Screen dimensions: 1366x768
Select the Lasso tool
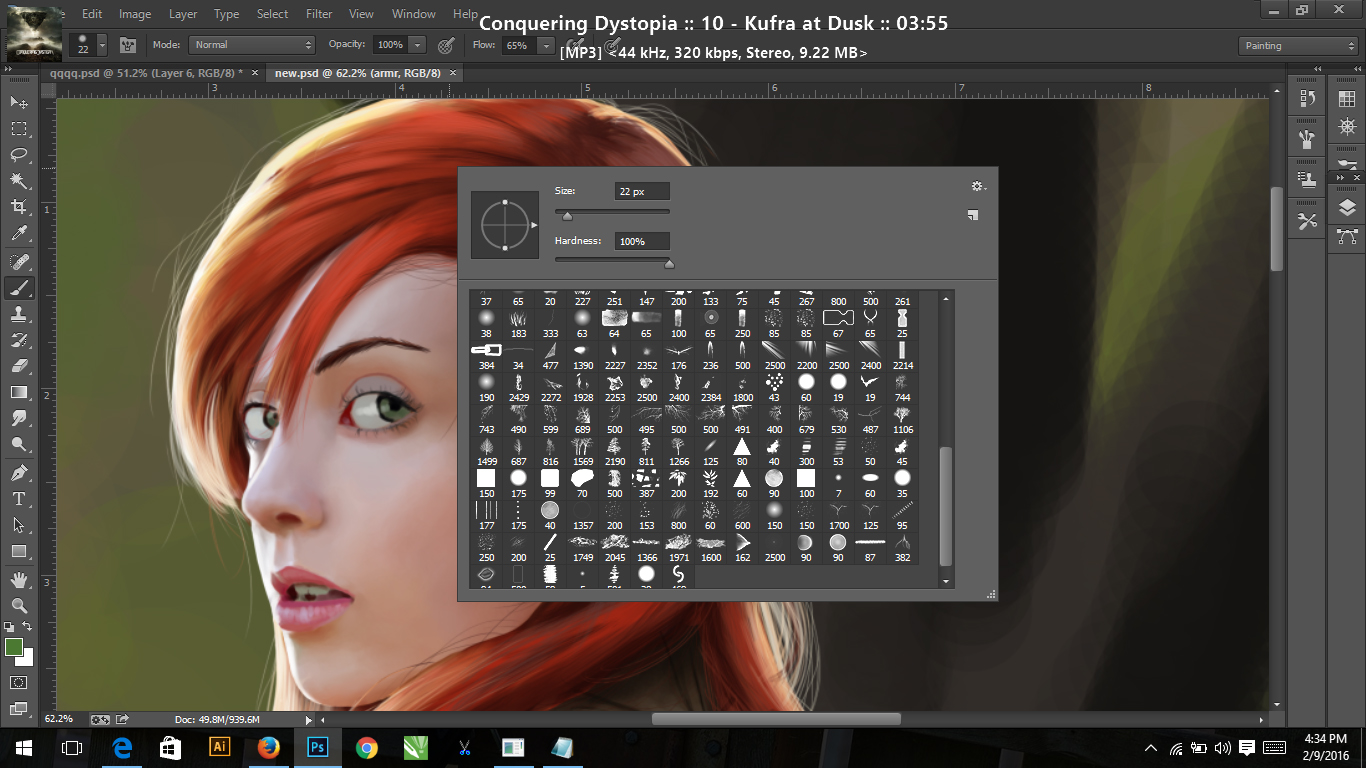(x=19, y=155)
